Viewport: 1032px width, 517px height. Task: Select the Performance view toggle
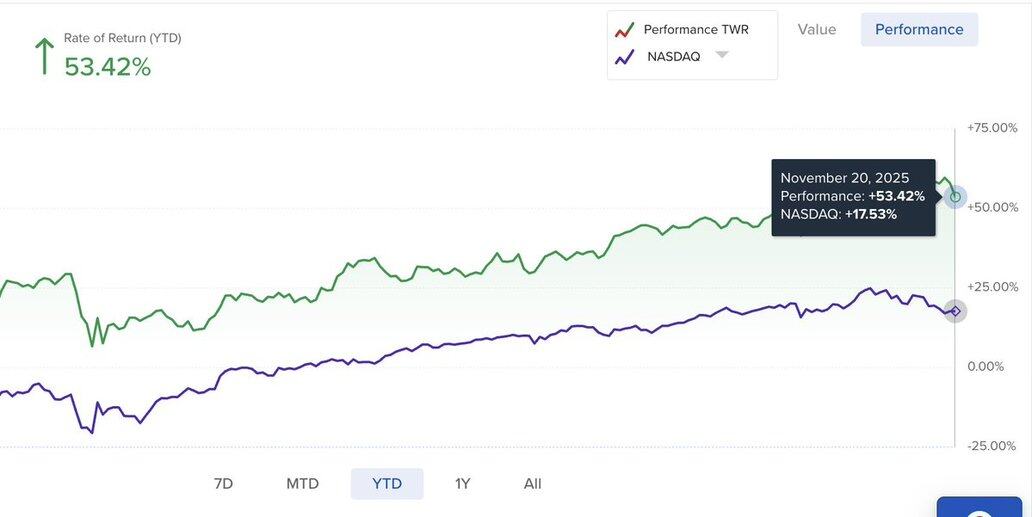[919, 29]
